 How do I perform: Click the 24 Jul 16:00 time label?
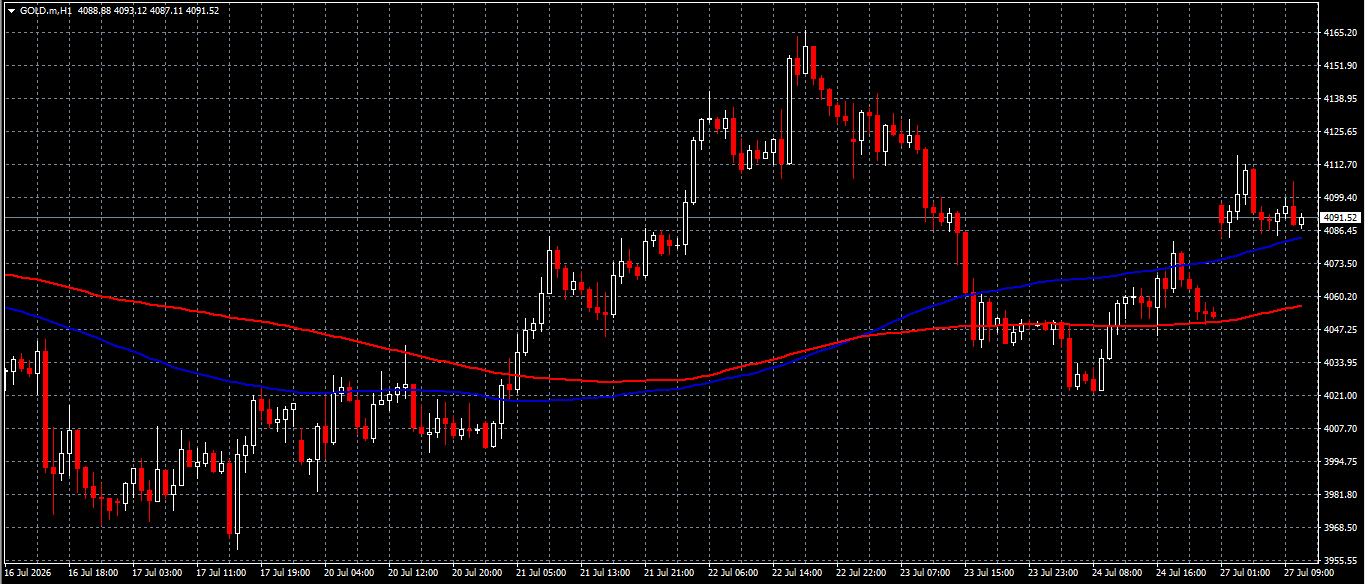click(x=1181, y=574)
